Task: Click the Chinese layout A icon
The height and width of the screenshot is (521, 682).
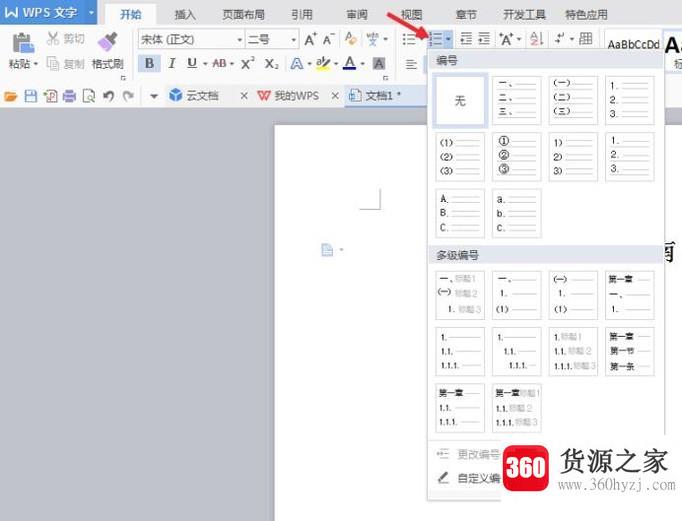Action: [506, 39]
